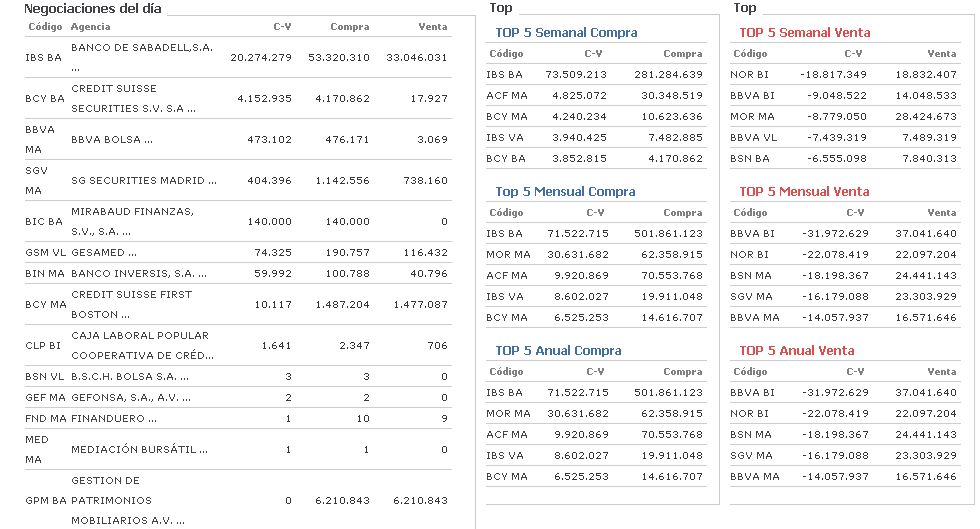Select the Top 5 Mensual Venta title
The height and width of the screenshot is (529, 980).
pyautogui.click(x=804, y=191)
